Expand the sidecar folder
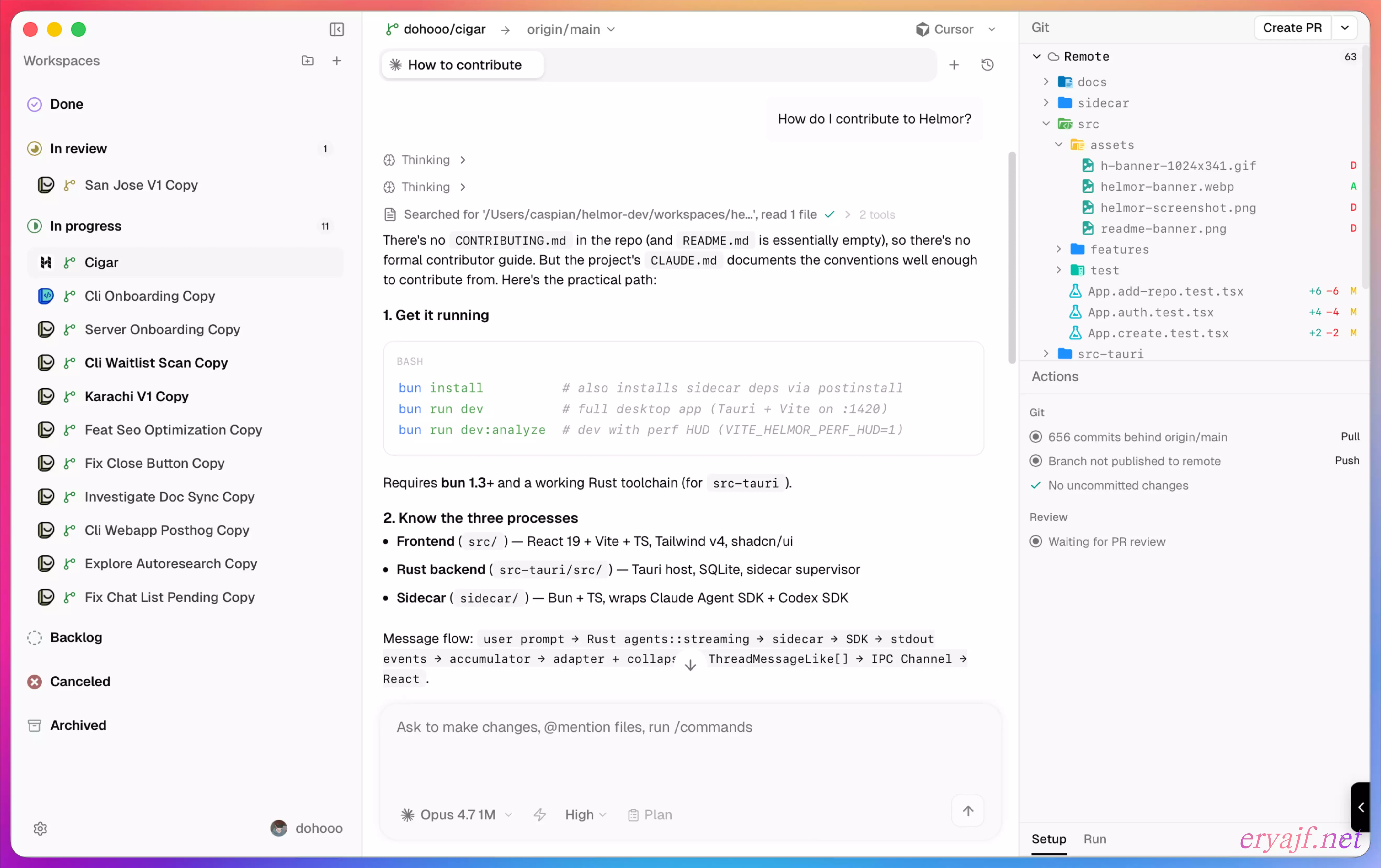 (1046, 103)
